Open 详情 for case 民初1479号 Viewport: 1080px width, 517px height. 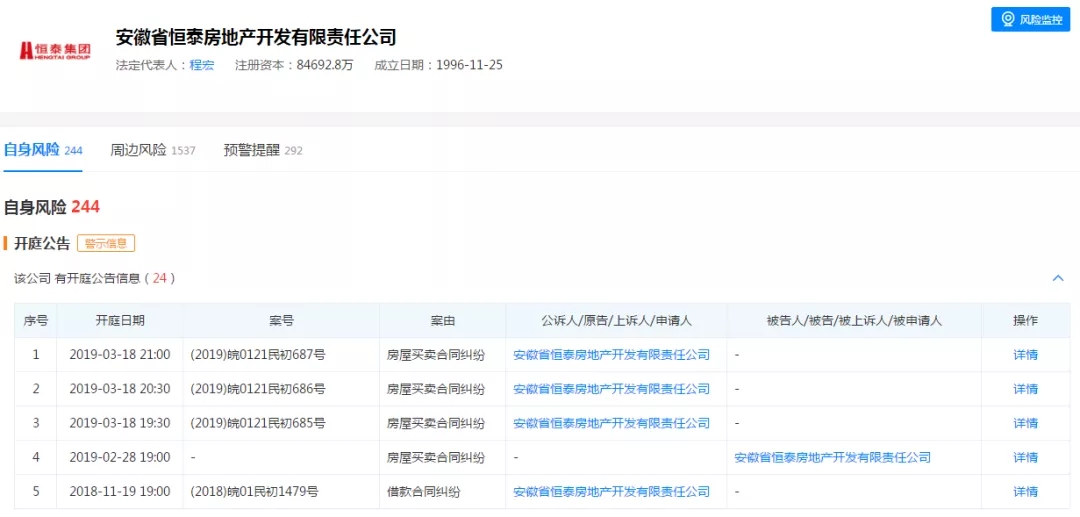click(x=1026, y=492)
